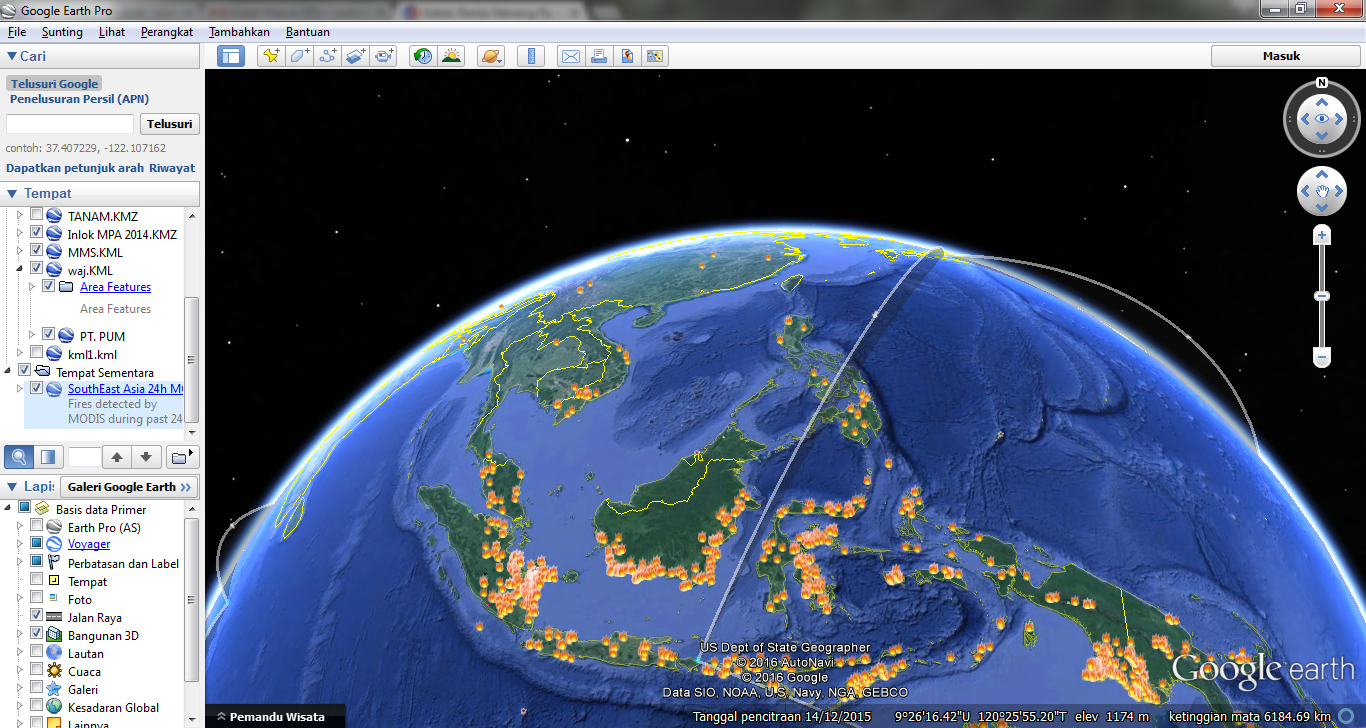Collapse the Tempat panel triangle
This screenshot has height=728, width=1366.
12,194
